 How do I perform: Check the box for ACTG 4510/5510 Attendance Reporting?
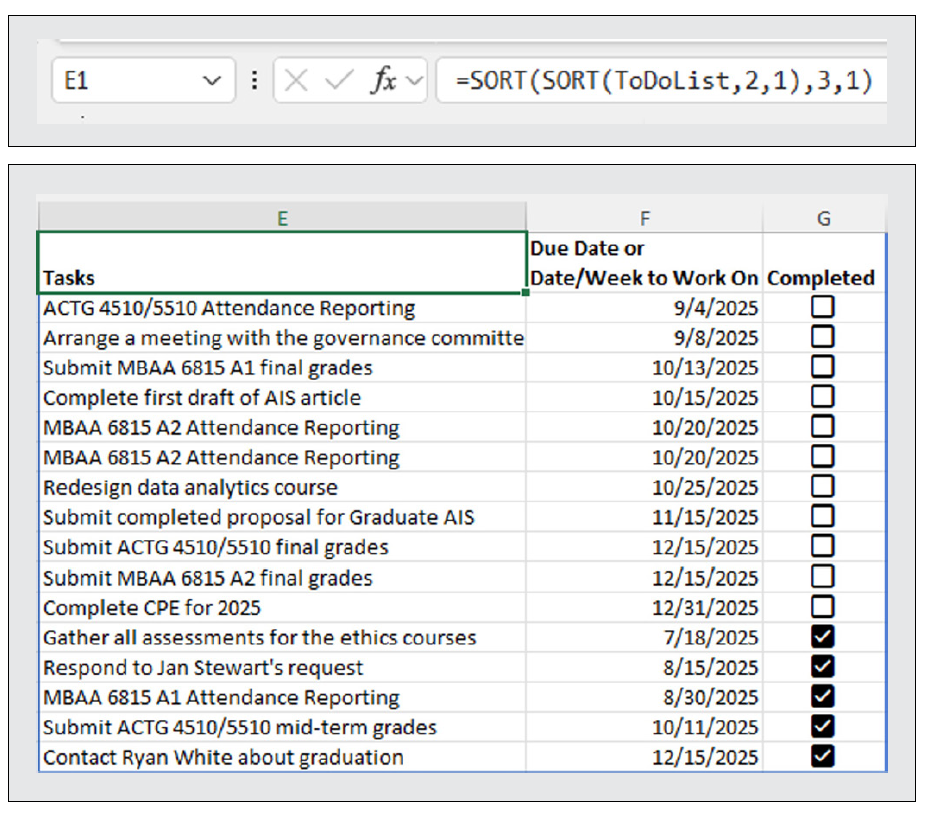[822, 308]
